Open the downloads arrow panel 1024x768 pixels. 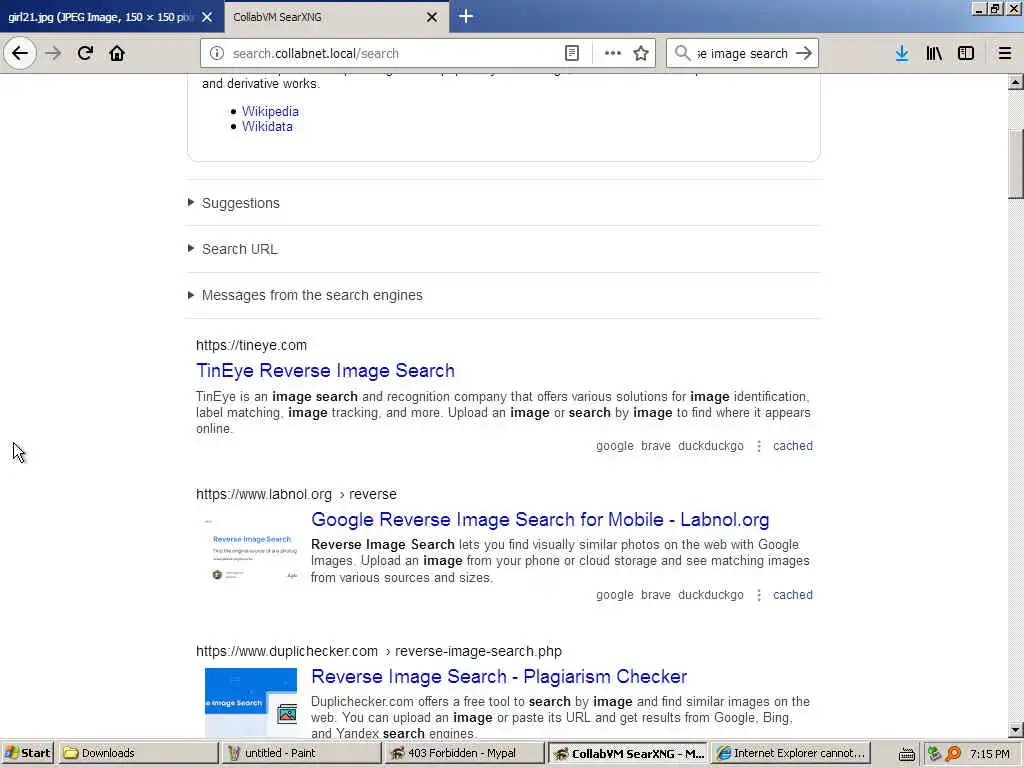click(902, 53)
